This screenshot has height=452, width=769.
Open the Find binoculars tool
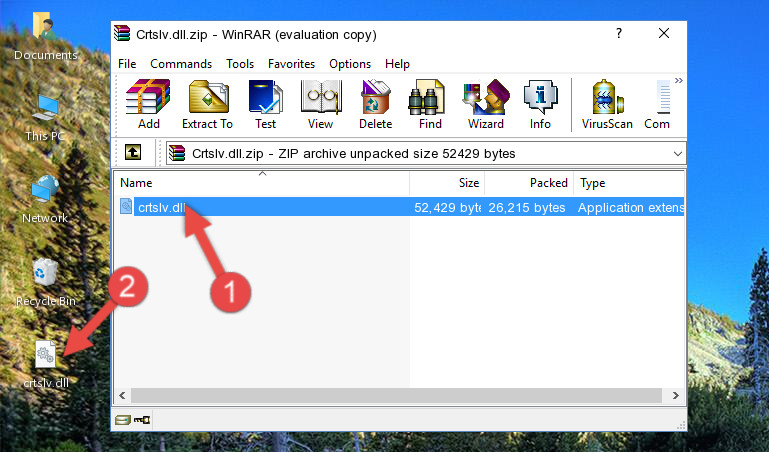click(x=430, y=104)
